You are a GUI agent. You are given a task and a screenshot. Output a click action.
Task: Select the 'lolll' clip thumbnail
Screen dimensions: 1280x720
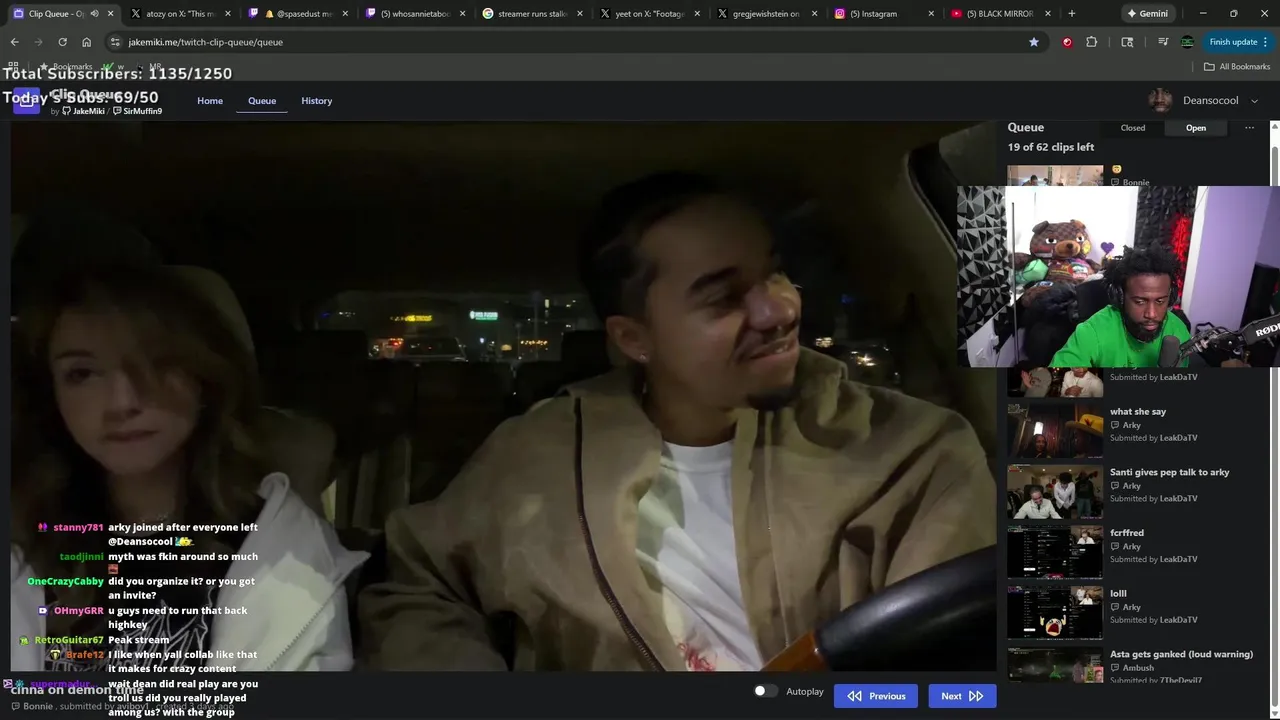[1055, 612]
